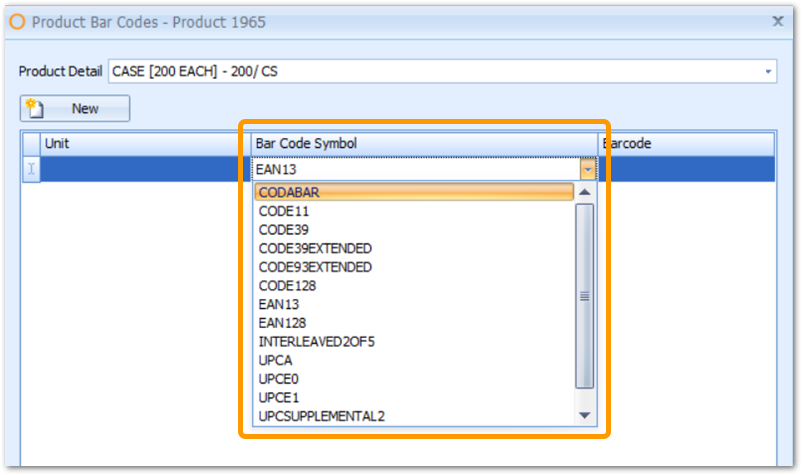802x475 pixels.
Task: Expand the Bar Code Symbol combo arrow
Action: coord(588,170)
